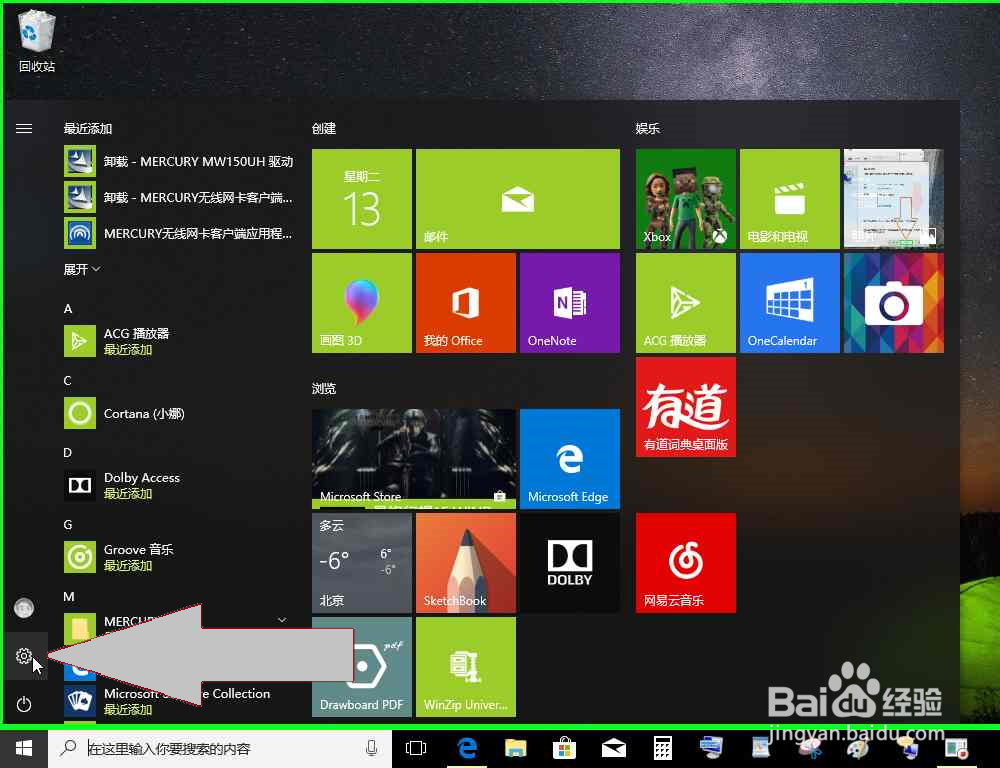Launch the 画图 3D tile
Image resolution: width=1000 pixels, height=768 pixels.
(362, 303)
